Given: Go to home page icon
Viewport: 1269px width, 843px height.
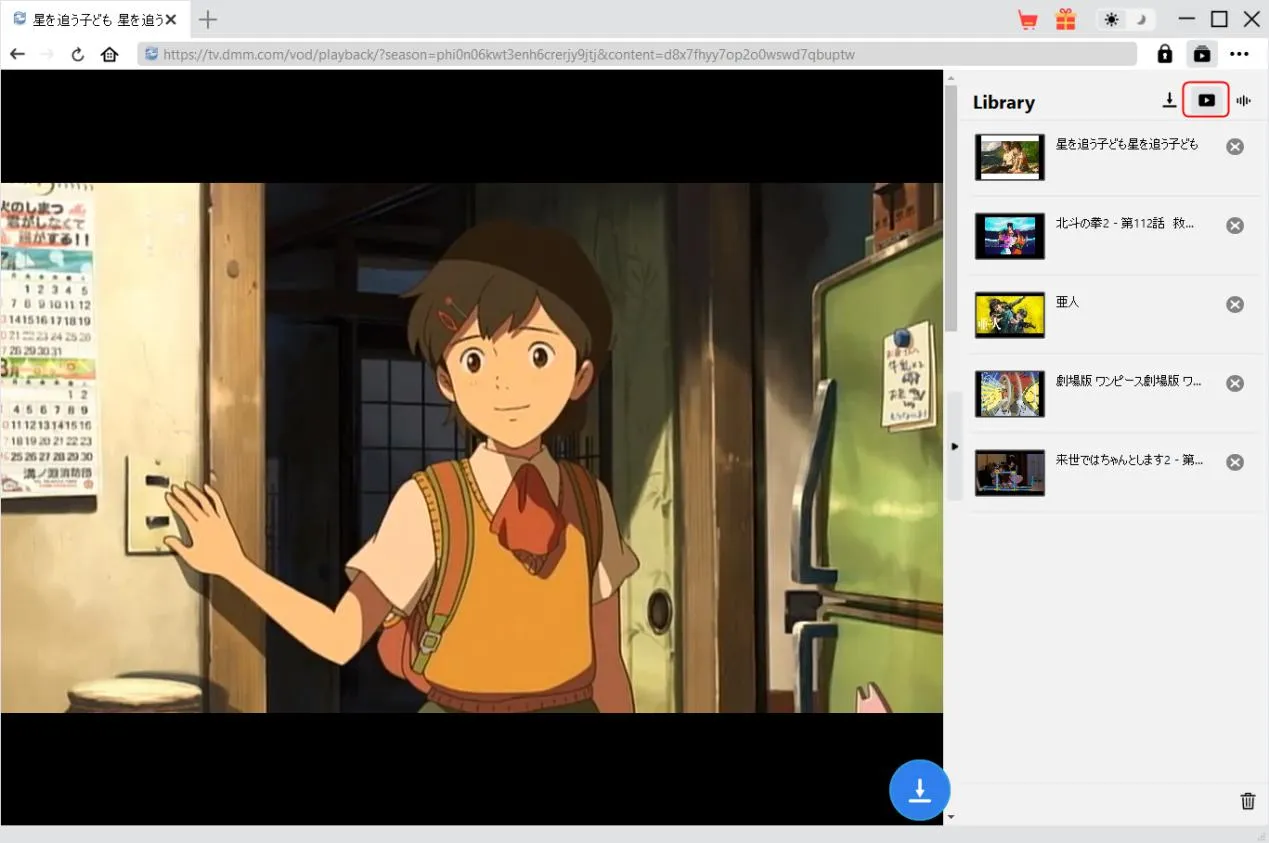Looking at the screenshot, I should 110,54.
